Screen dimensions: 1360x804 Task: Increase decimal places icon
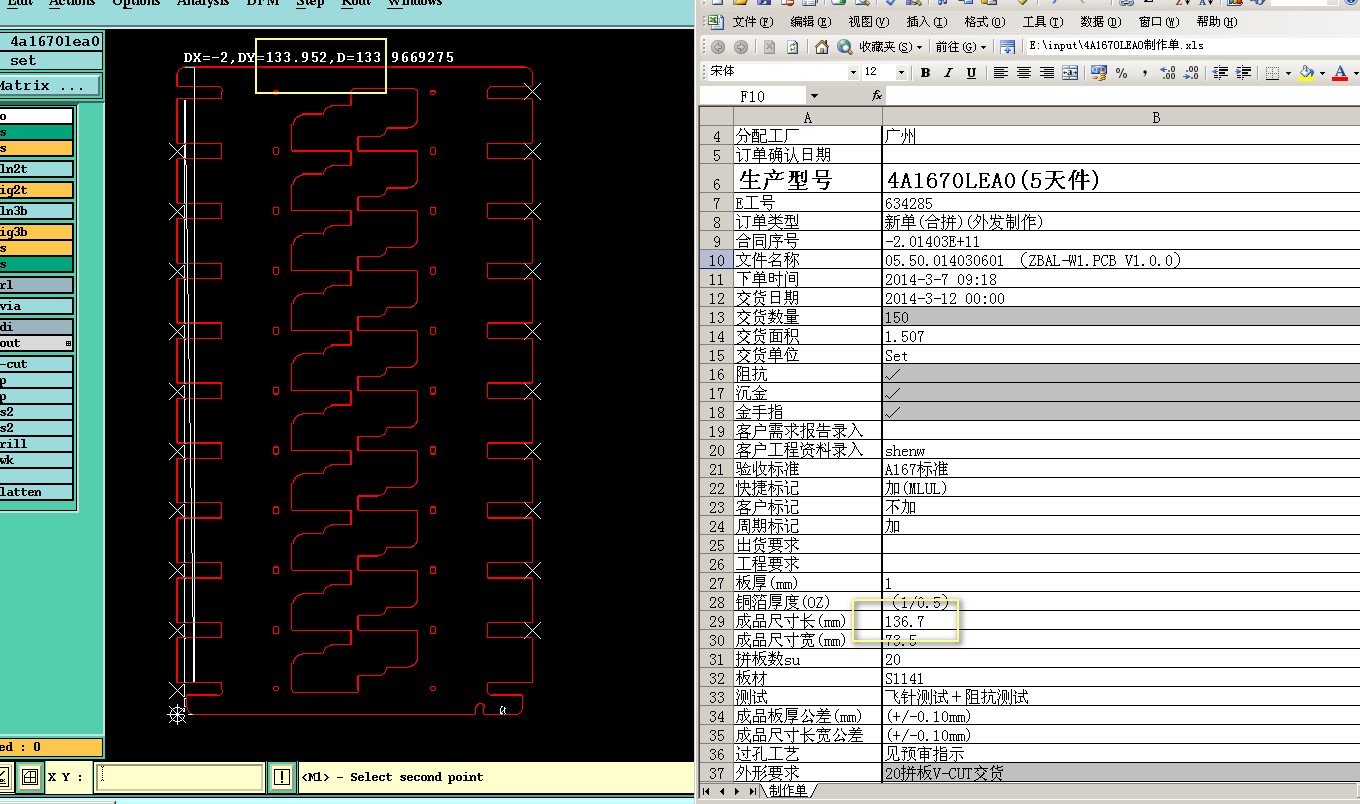click(x=1167, y=73)
